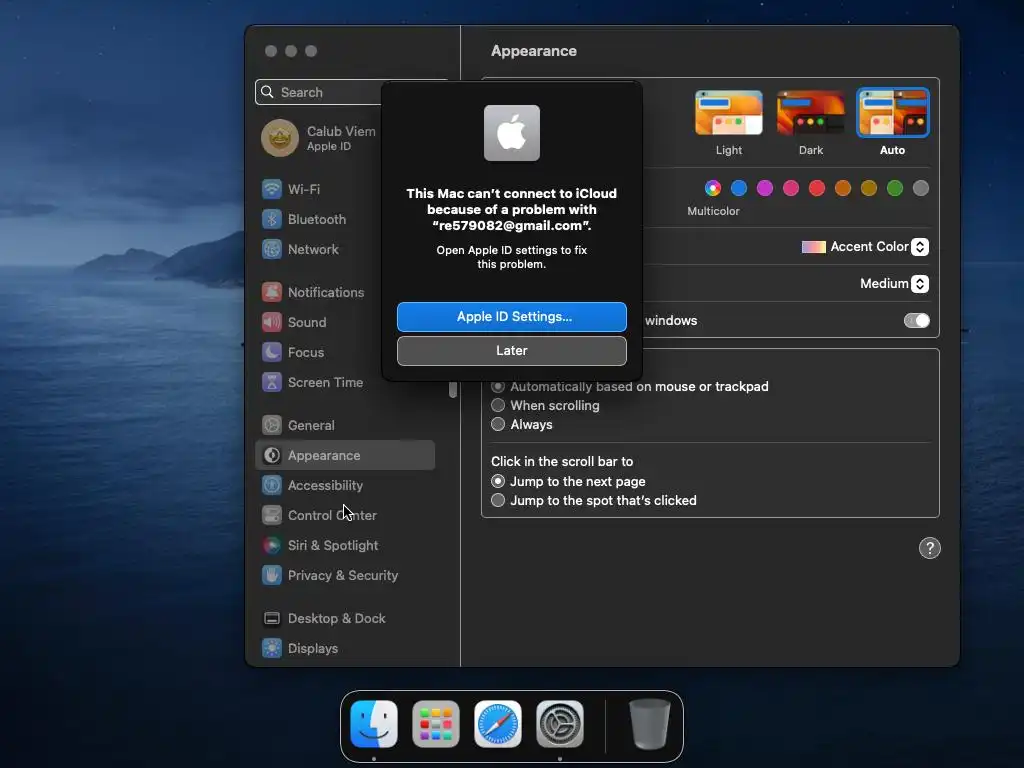Click Apple ID Settings... button
The image size is (1024, 768).
(512, 317)
